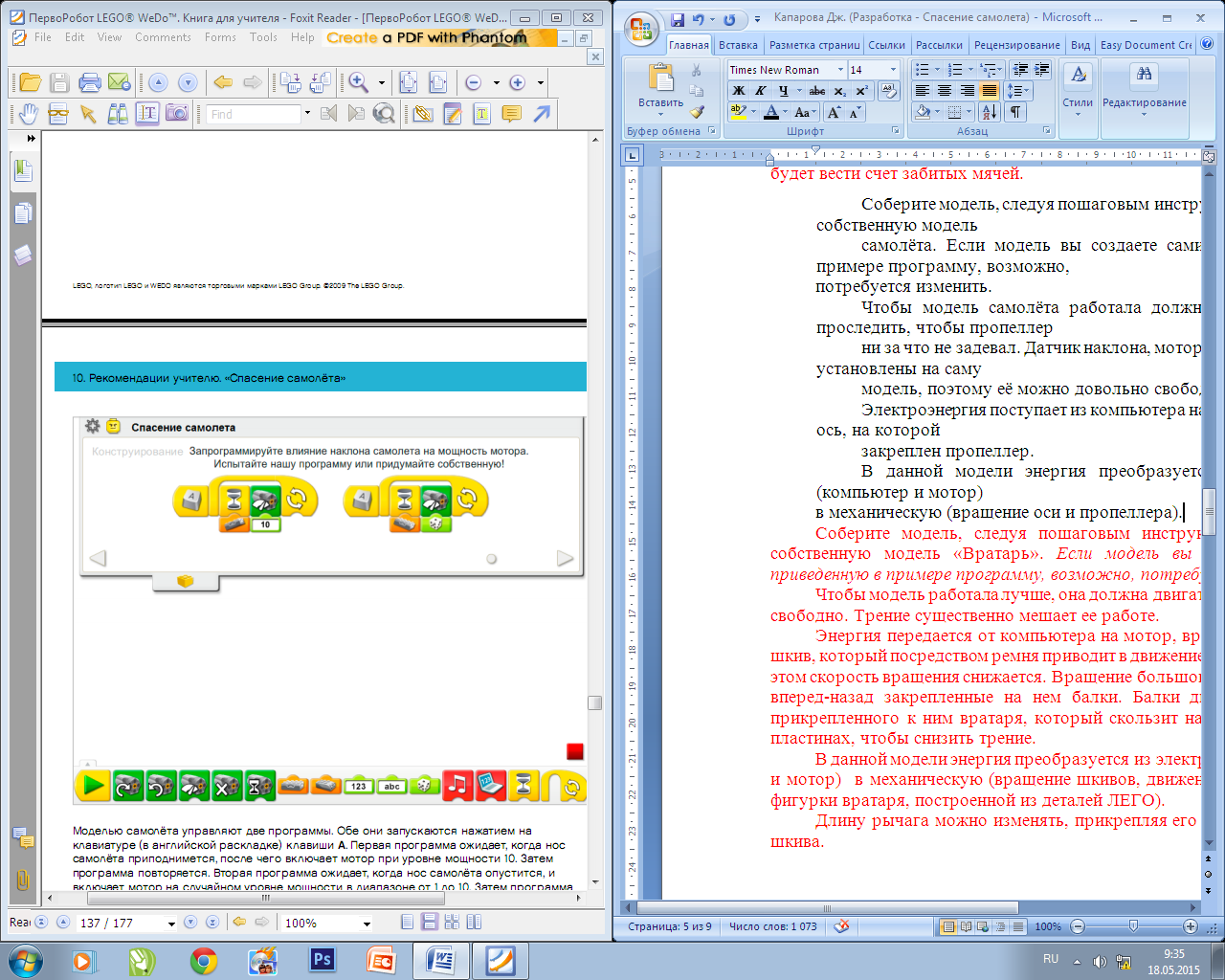
Task: Toggle show paragraph marks button
Action: [1014, 112]
